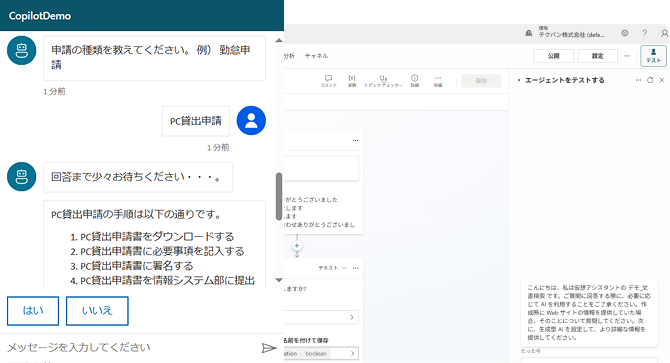Click list item PC貸出申請書に必要事項を記入する
The image size is (670, 363).
pyautogui.click(x=162, y=251)
